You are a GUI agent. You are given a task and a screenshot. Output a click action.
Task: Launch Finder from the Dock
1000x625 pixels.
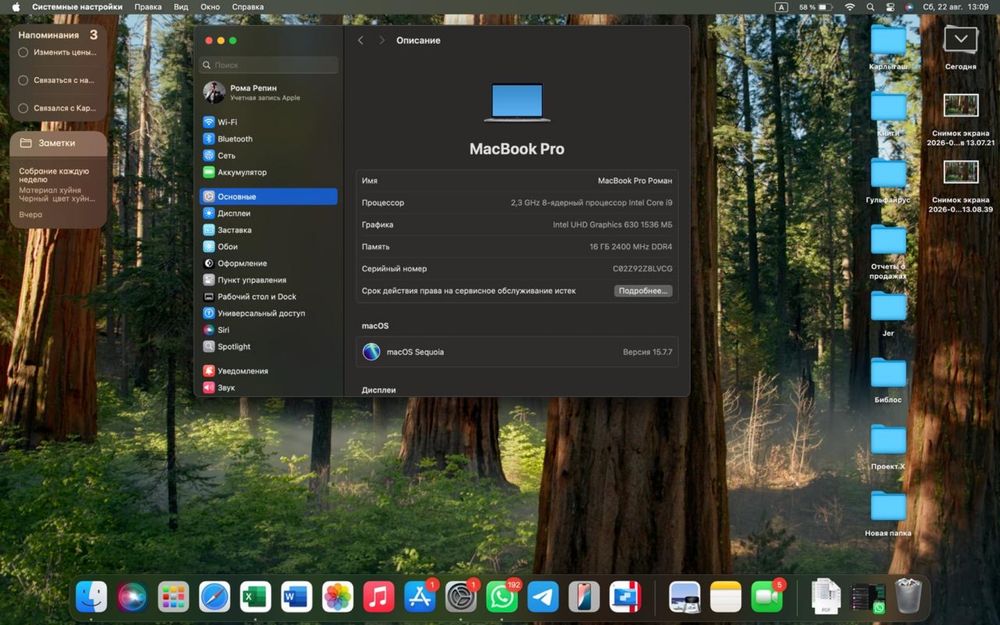click(91, 598)
